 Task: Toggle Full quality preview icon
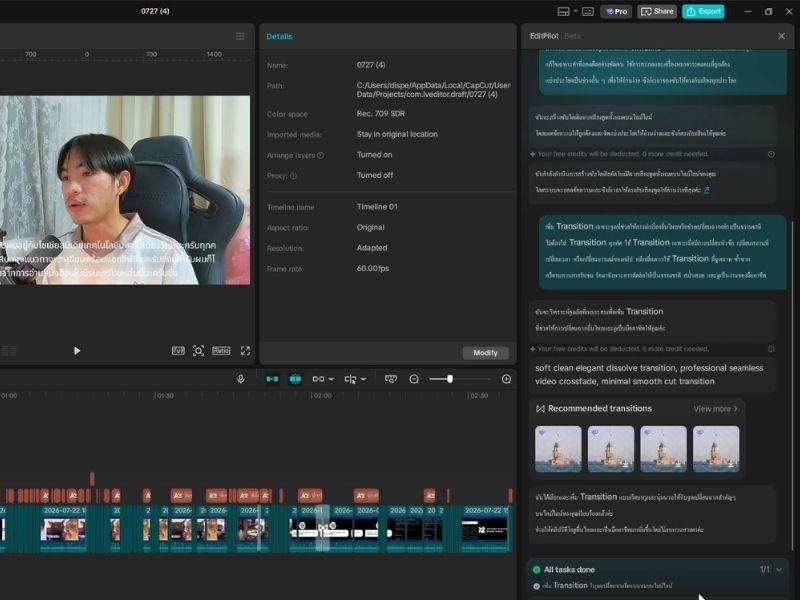click(178, 351)
